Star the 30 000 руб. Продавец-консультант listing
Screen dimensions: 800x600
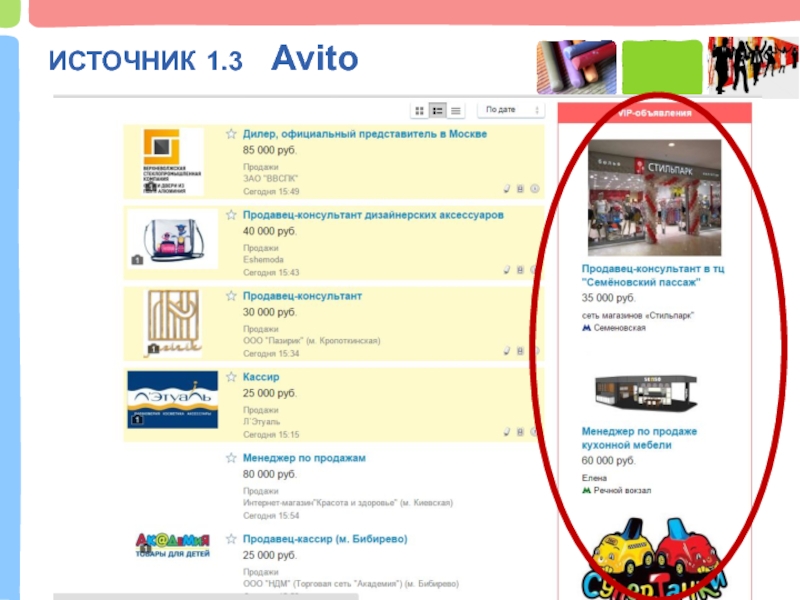tap(231, 296)
